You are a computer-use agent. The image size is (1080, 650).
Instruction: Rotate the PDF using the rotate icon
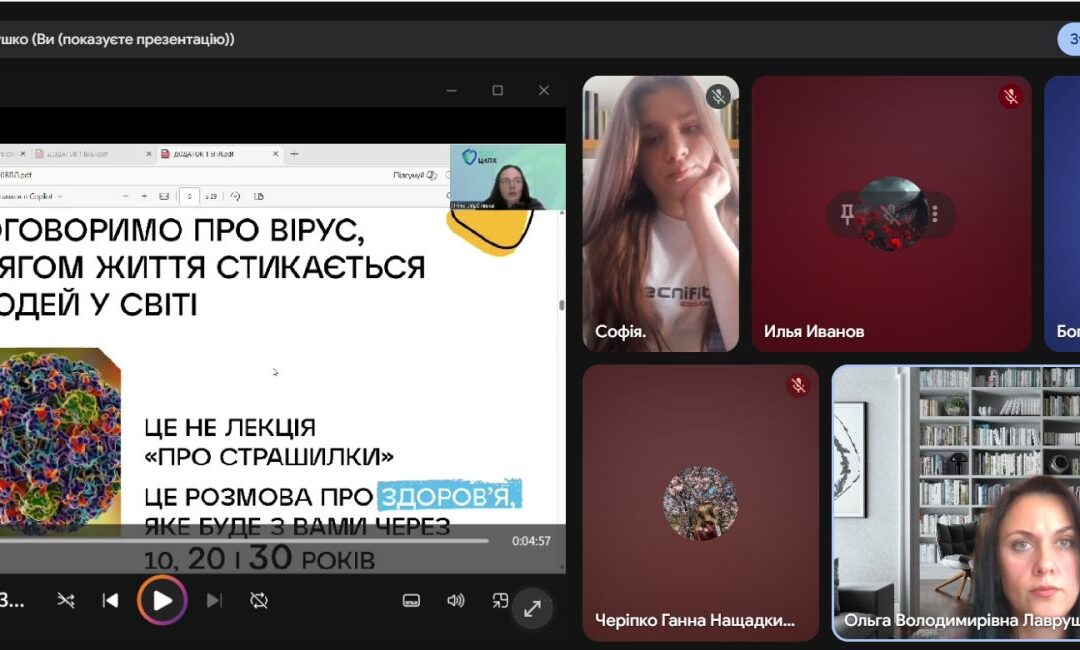236,196
